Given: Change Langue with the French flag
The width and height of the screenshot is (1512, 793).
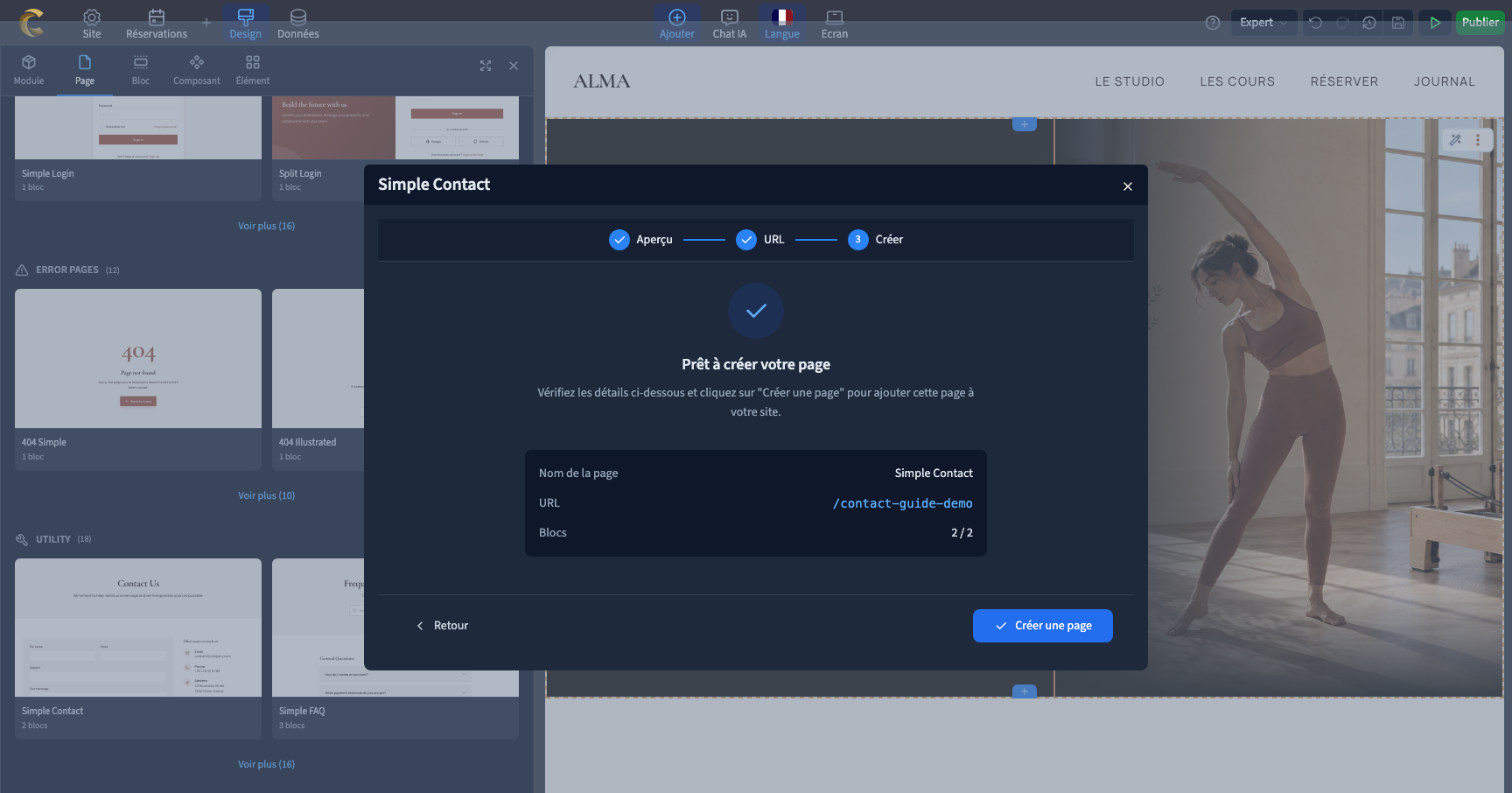Looking at the screenshot, I should pos(782,24).
